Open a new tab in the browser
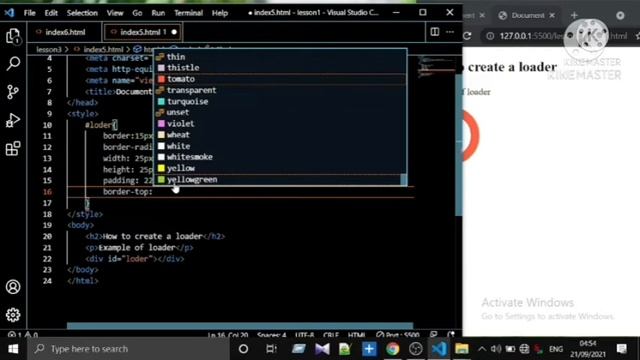 (574, 16)
